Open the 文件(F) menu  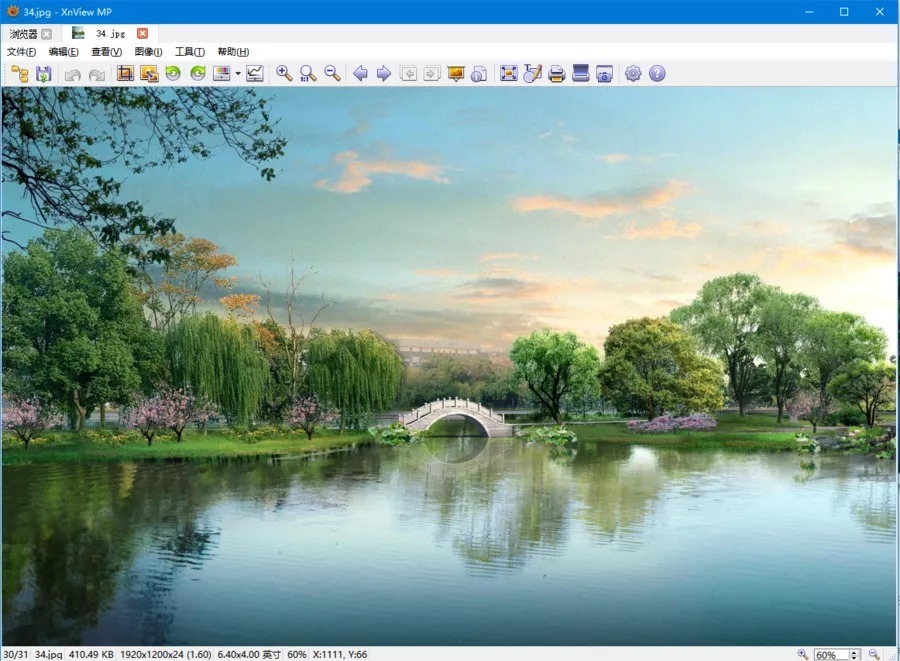pos(21,52)
